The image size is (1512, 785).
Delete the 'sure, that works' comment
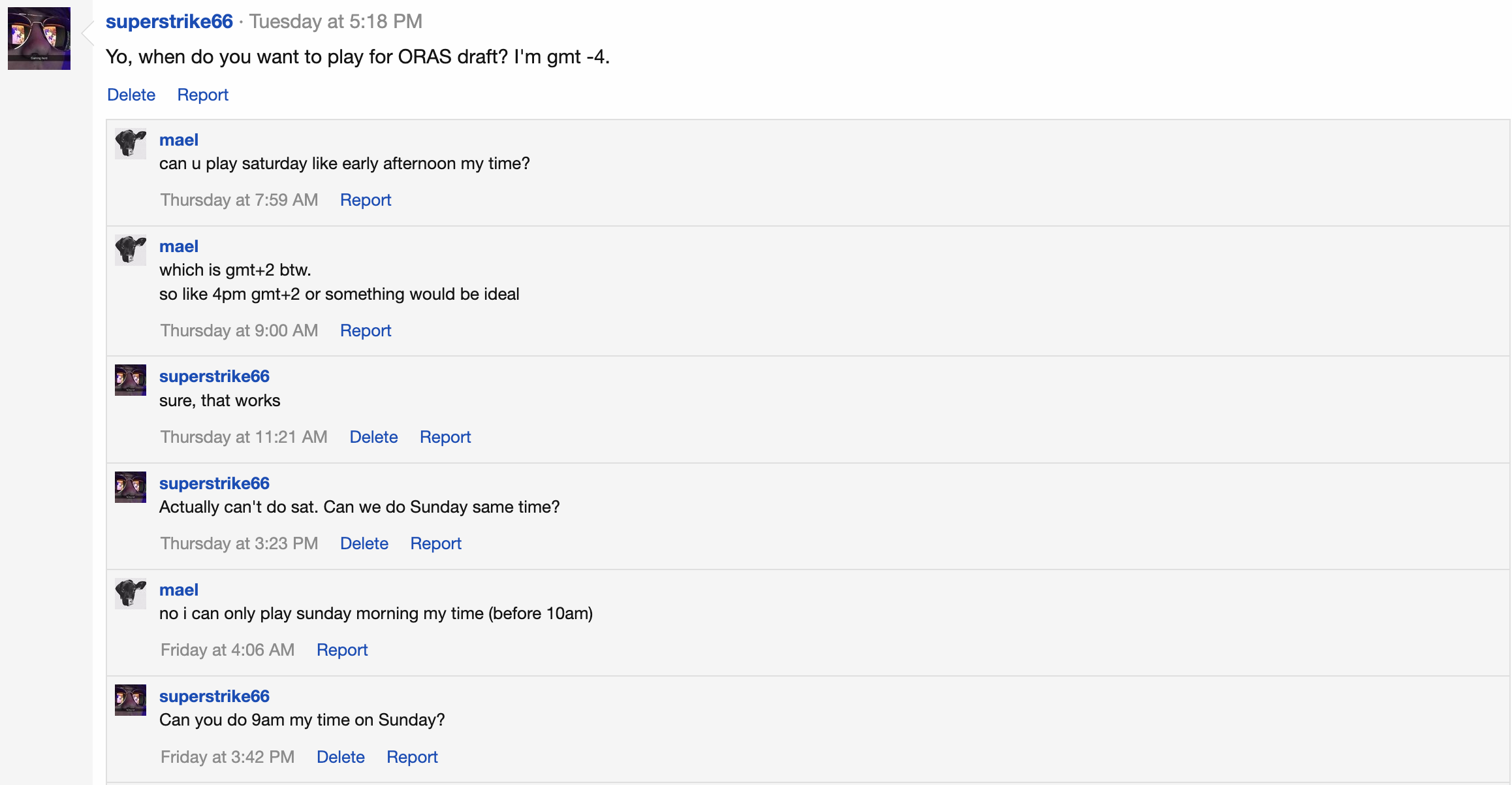pos(373,437)
